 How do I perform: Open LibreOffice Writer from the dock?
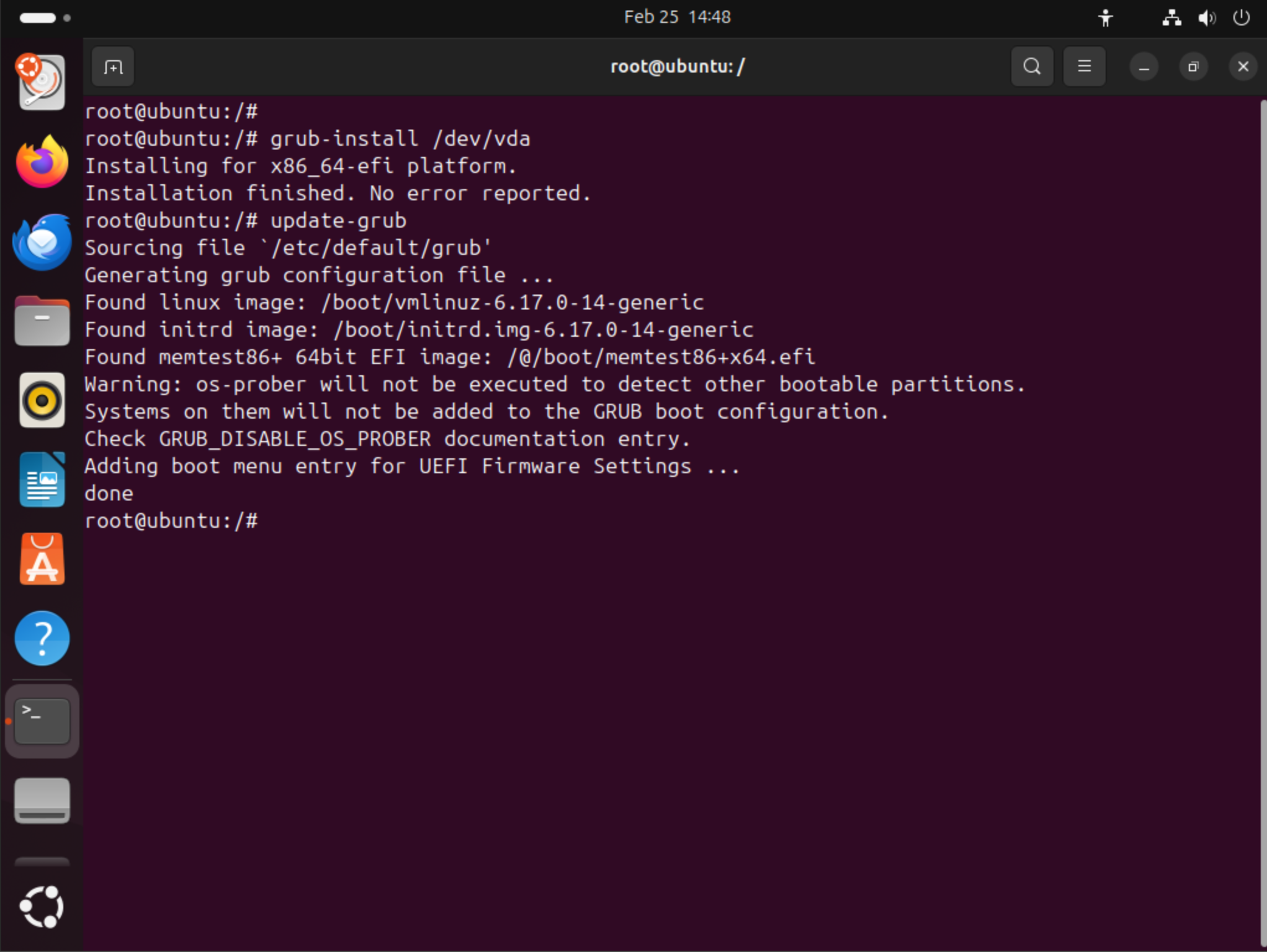coord(42,479)
